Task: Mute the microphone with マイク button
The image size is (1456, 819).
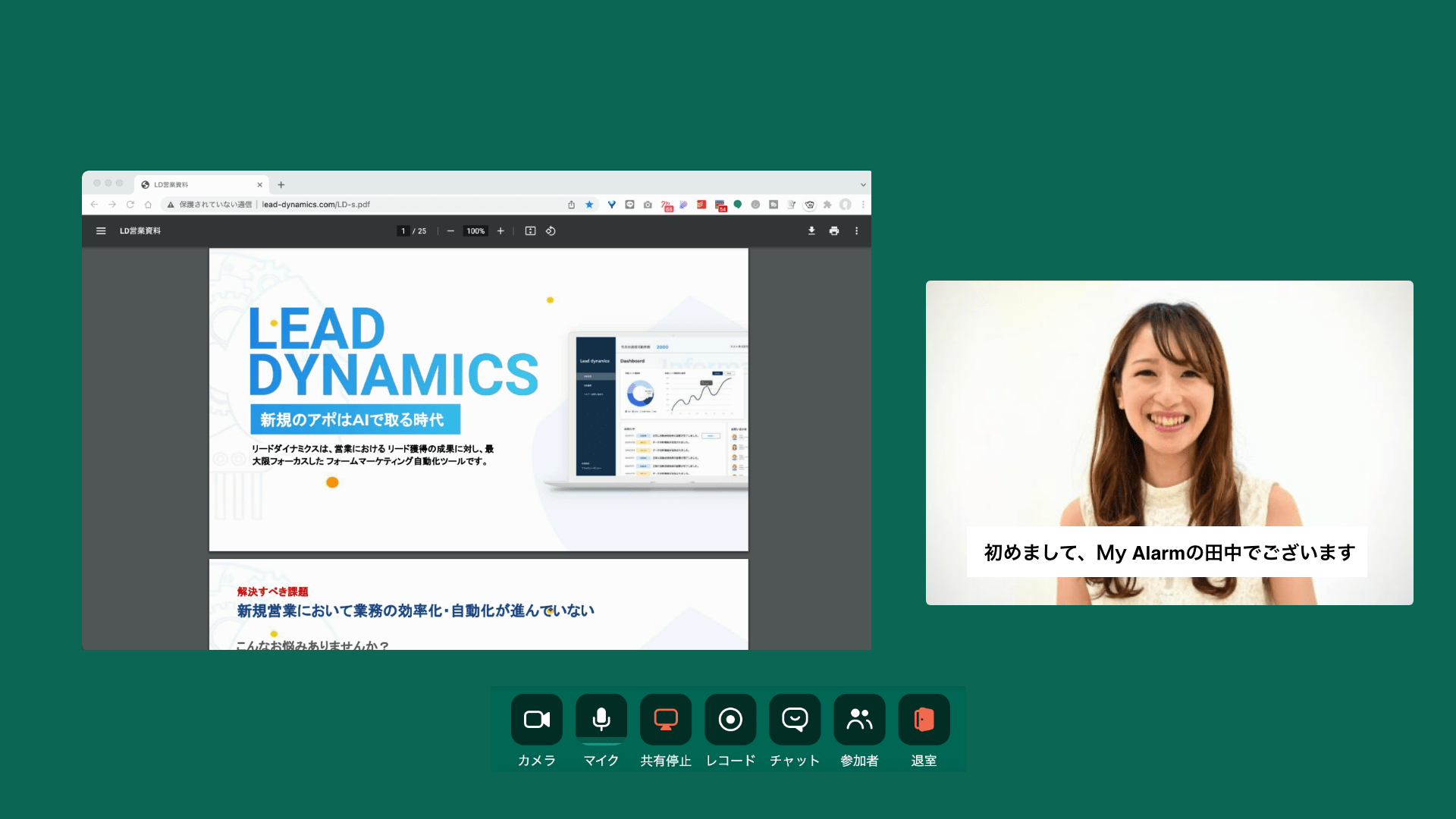Action: (x=601, y=719)
